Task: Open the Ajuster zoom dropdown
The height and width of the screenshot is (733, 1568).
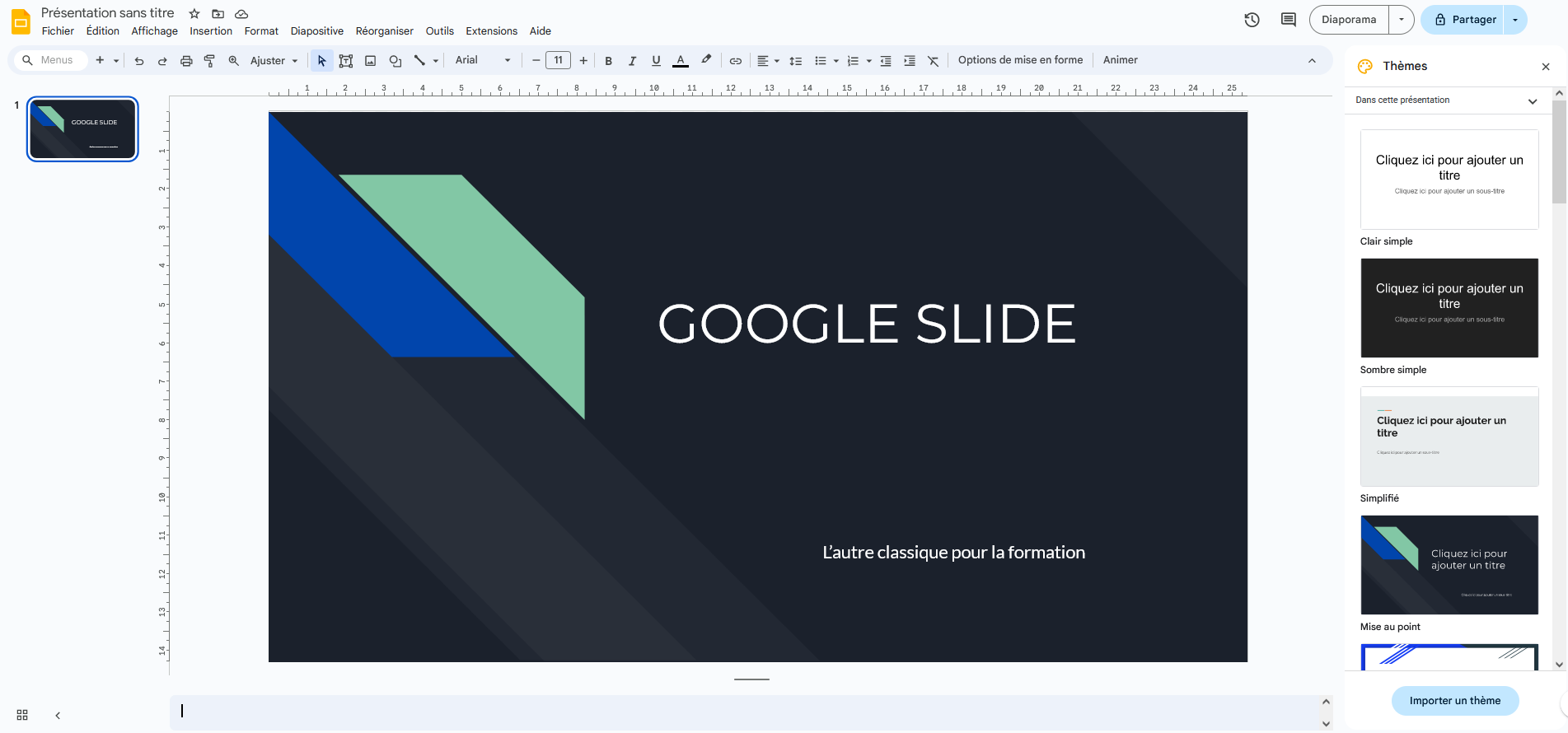Action: click(274, 61)
